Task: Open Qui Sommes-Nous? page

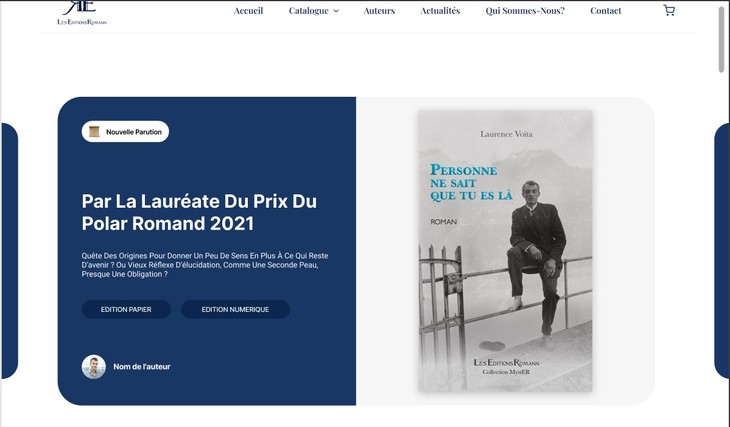Action: click(x=525, y=10)
